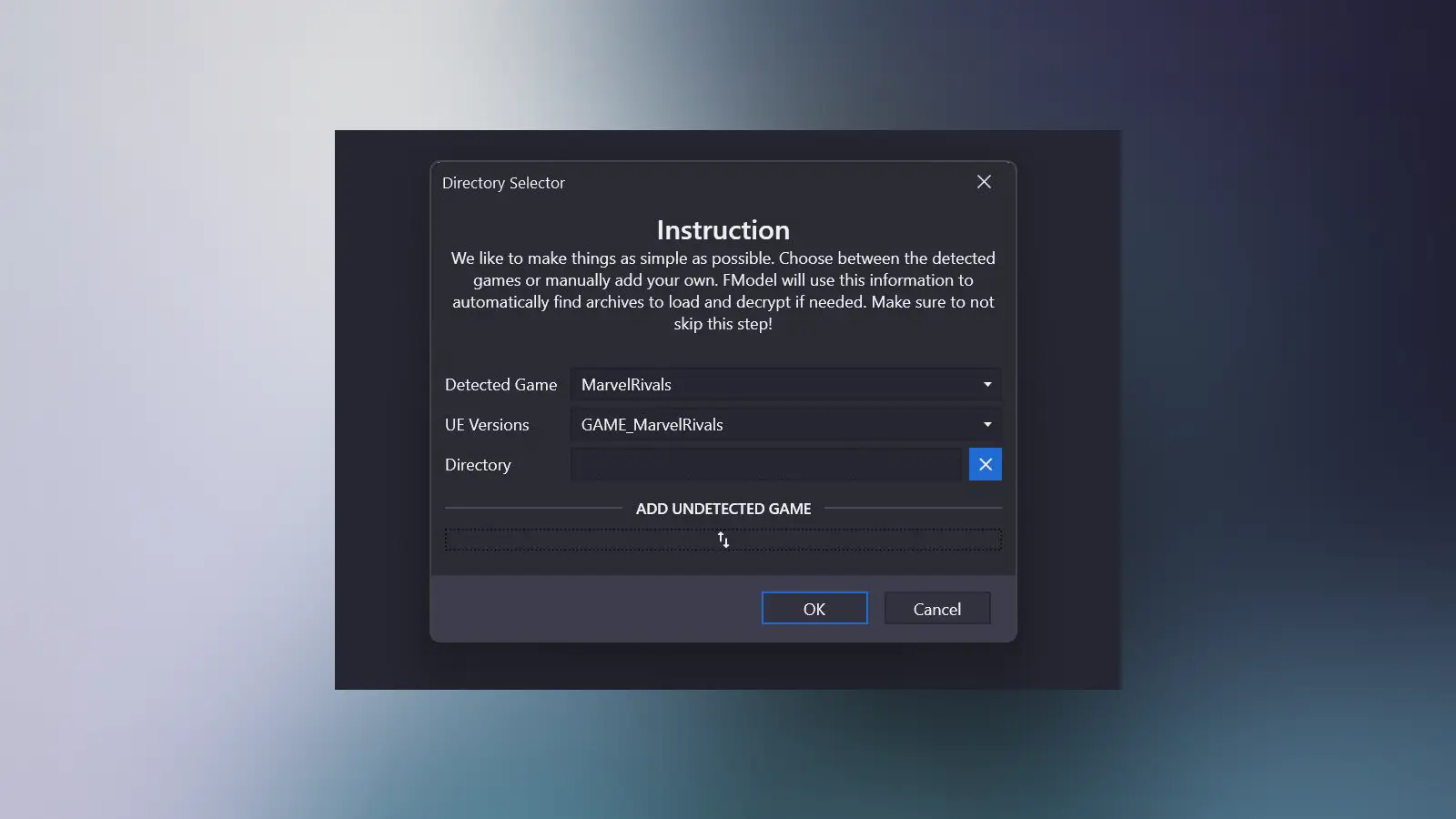Open the Detected Game dropdown arrow
Screen dimensions: 1456x819
point(986,384)
